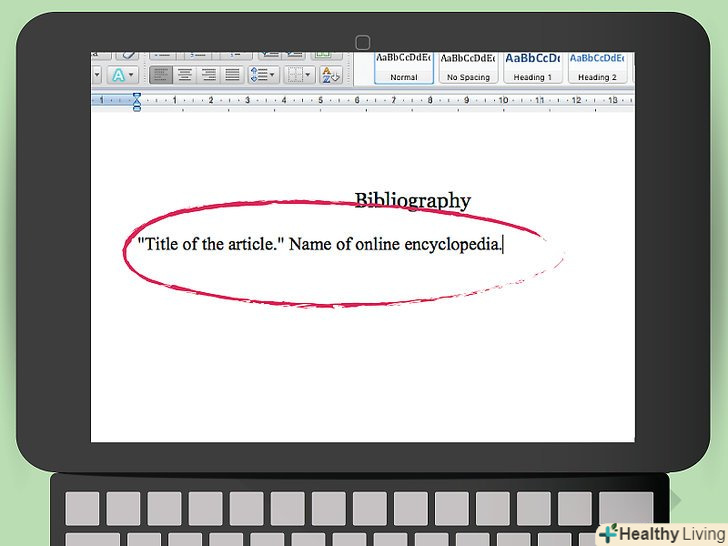Place cursor after 'Name of online encyclopedia.'
Viewport: 728px width, 546px height.
point(502,245)
